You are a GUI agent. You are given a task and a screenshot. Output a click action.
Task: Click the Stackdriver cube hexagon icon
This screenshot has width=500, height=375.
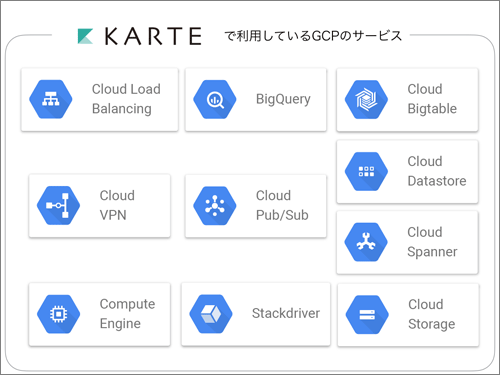point(211,314)
